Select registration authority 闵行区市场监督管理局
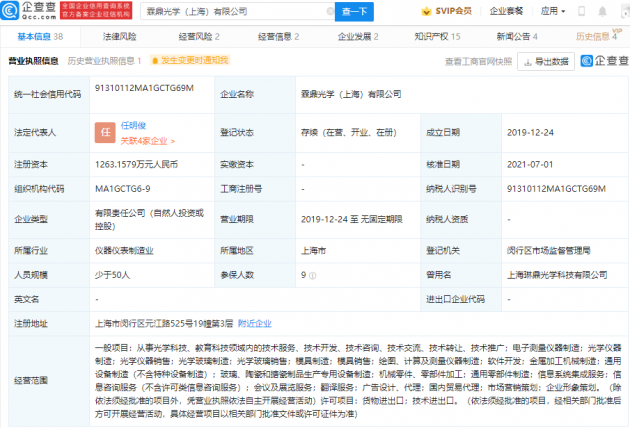 click(548, 251)
